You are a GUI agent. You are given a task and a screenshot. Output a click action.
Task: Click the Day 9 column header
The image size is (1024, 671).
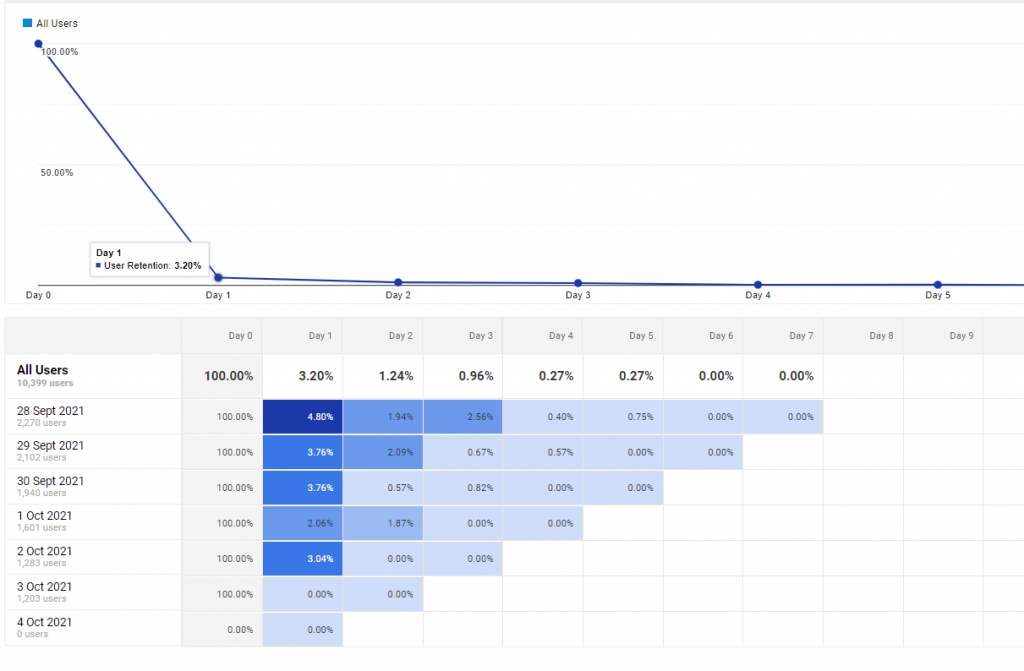961,336
